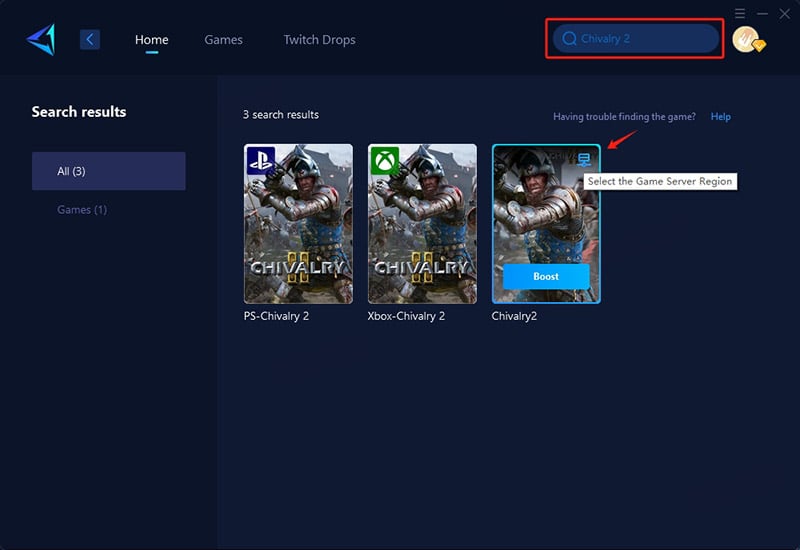The width and height of the screenshot is (800, 550).
Task: Select the Xbox-Chivalry 2 game cover
Action: pos(422,223)
